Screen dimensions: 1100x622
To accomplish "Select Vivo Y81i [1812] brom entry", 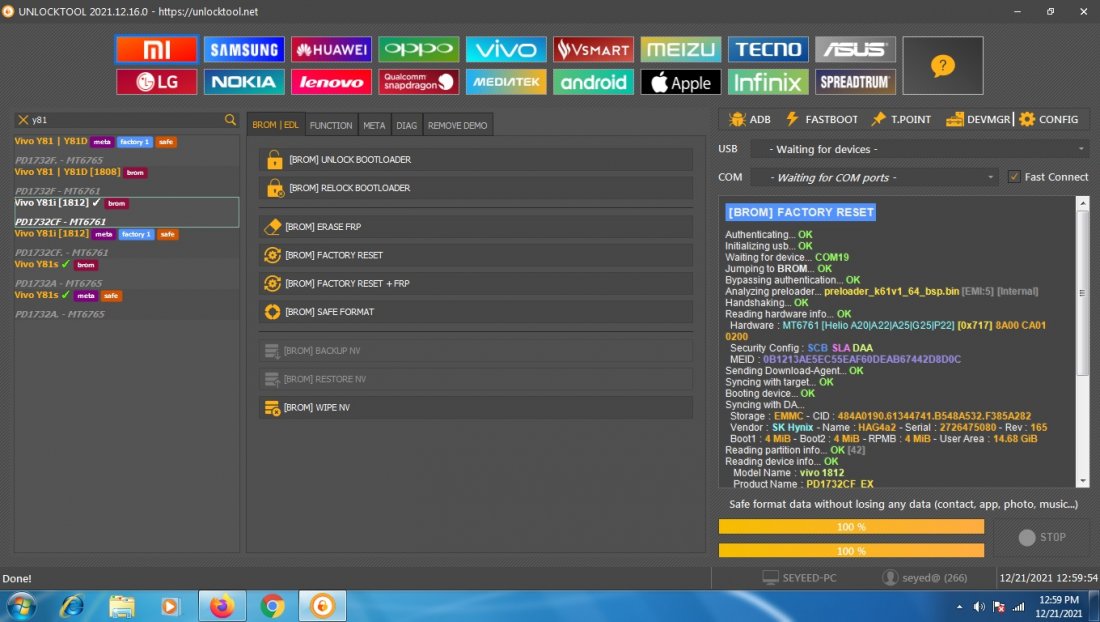I will [x=126, y=212].
